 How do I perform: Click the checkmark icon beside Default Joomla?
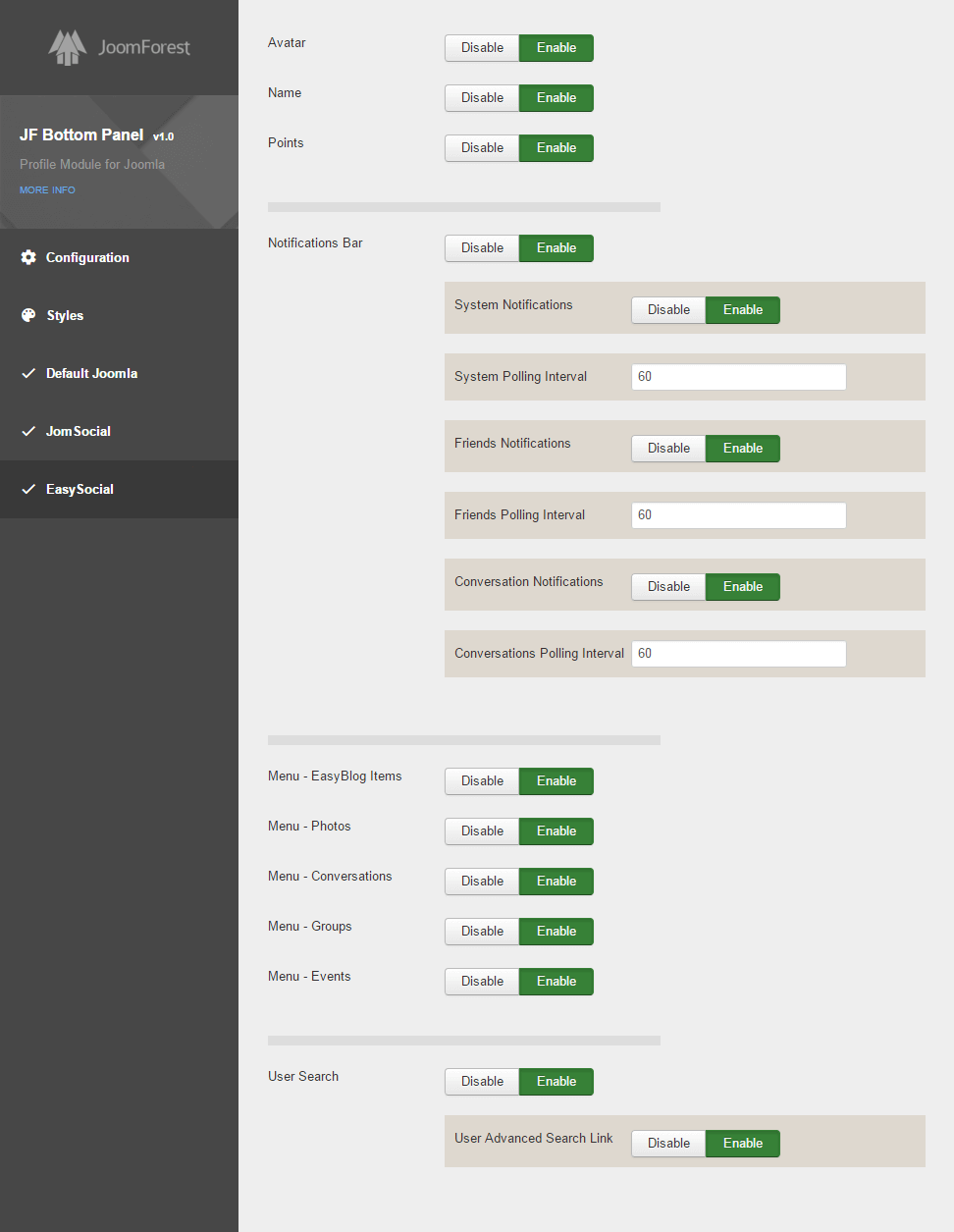coord(28,373)
